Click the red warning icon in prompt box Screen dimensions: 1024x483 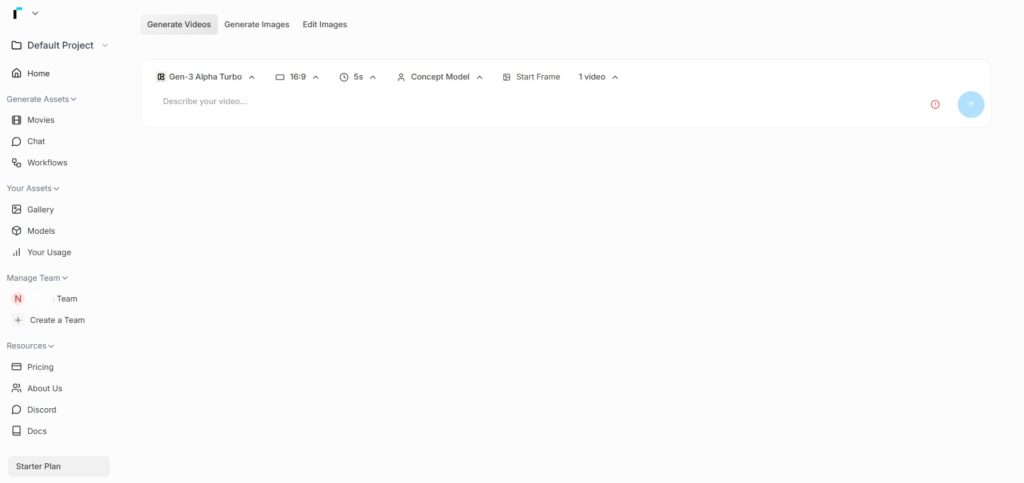click(x=935, y=104)
